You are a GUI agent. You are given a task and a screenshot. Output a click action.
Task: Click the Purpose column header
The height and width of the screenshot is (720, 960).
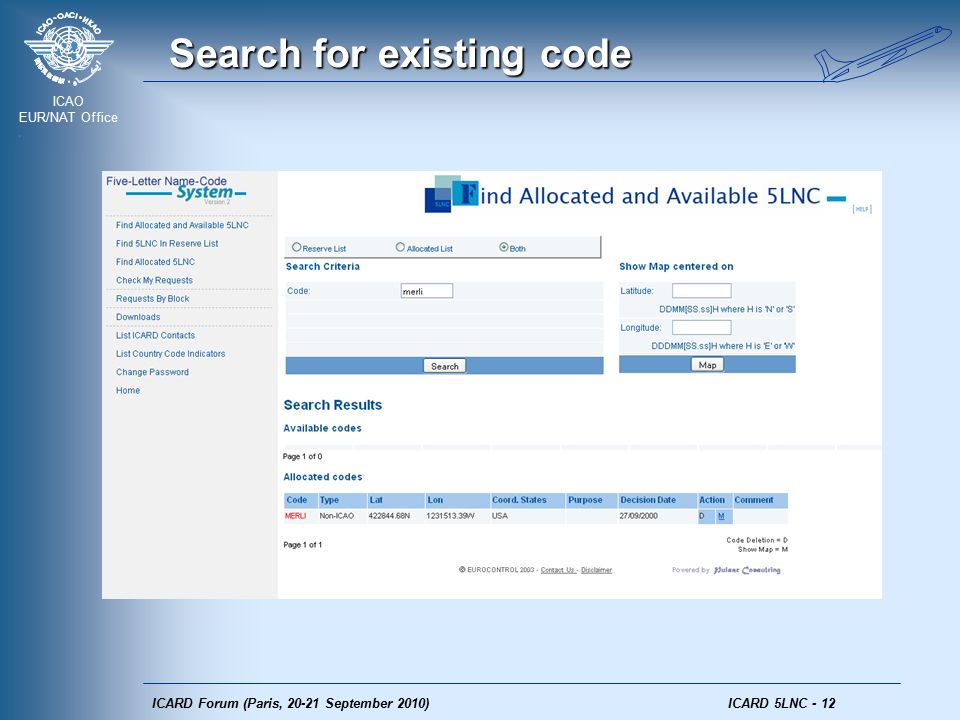pyautogui.click(x=591, y=500)
